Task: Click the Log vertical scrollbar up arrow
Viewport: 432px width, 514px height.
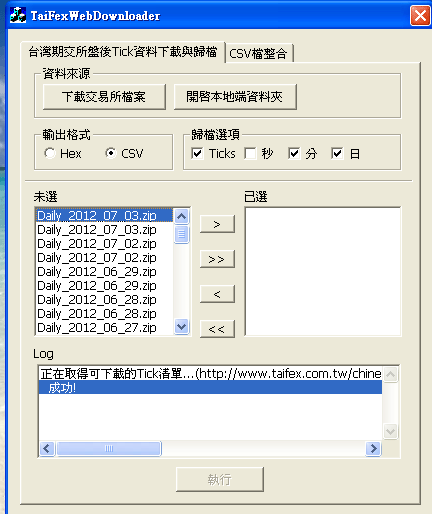Action: 390,375
